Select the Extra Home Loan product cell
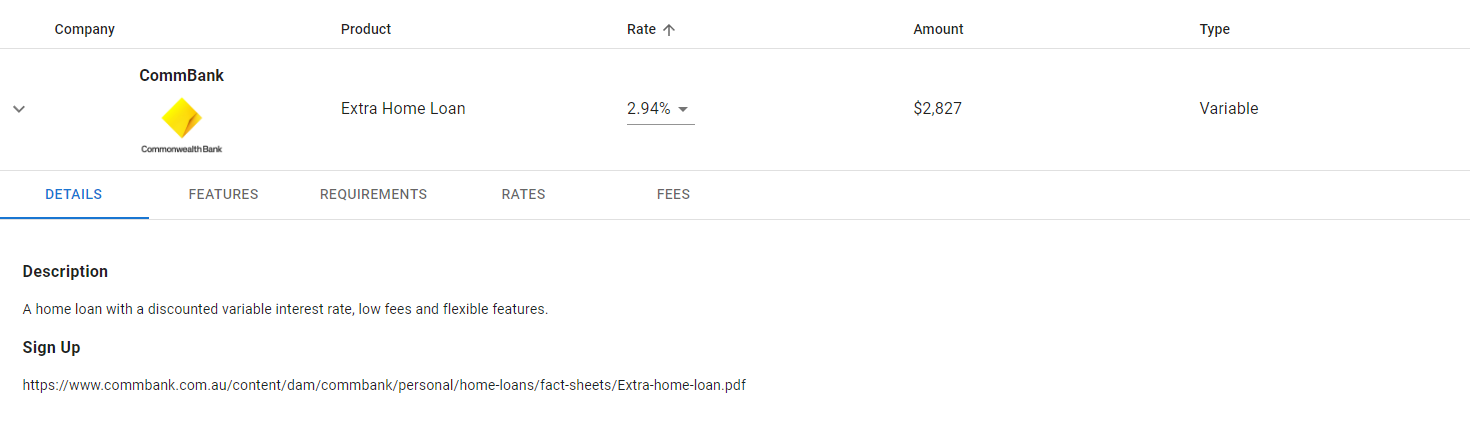 403,108
